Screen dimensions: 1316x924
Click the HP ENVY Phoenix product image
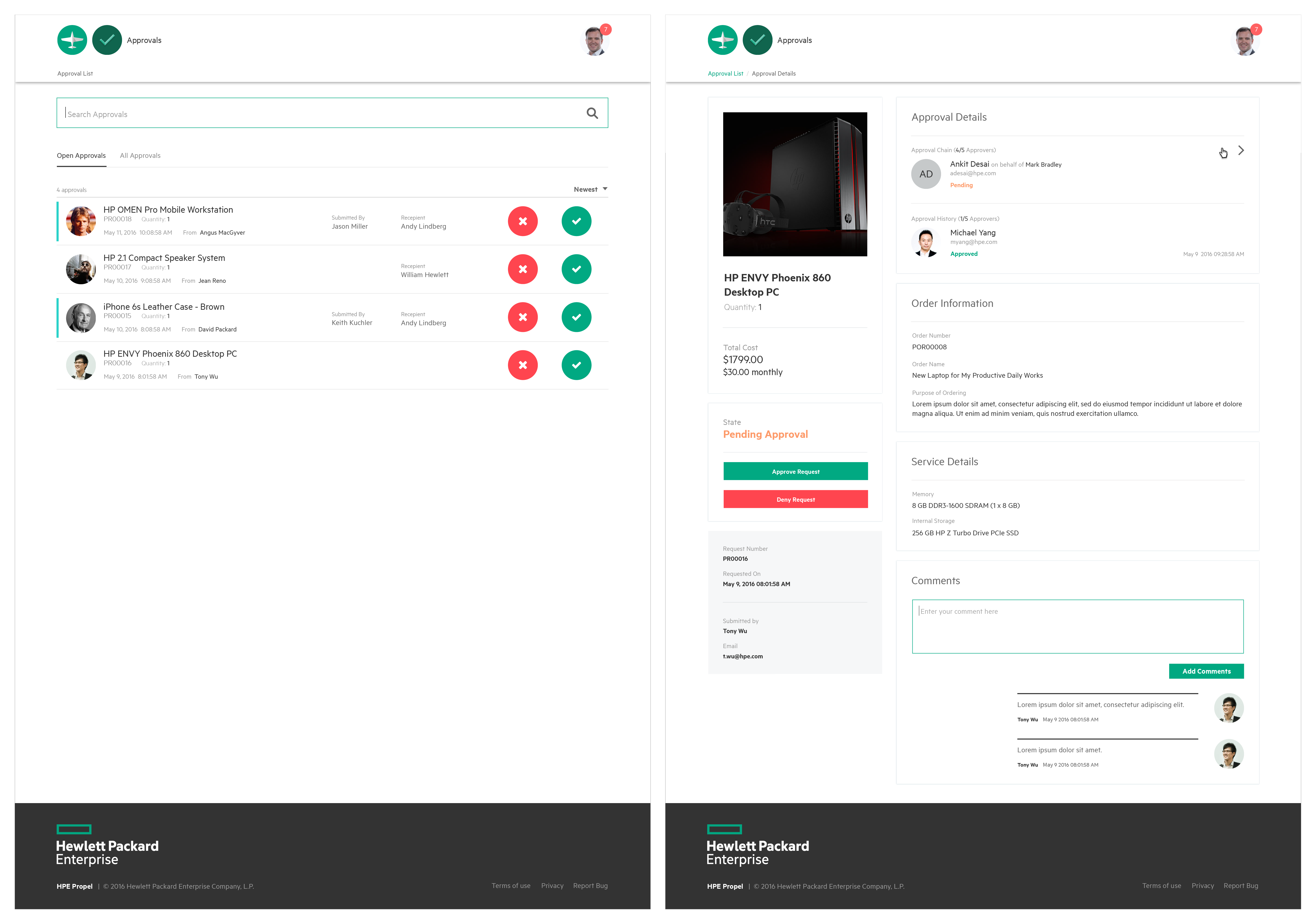tap(795, 184)
